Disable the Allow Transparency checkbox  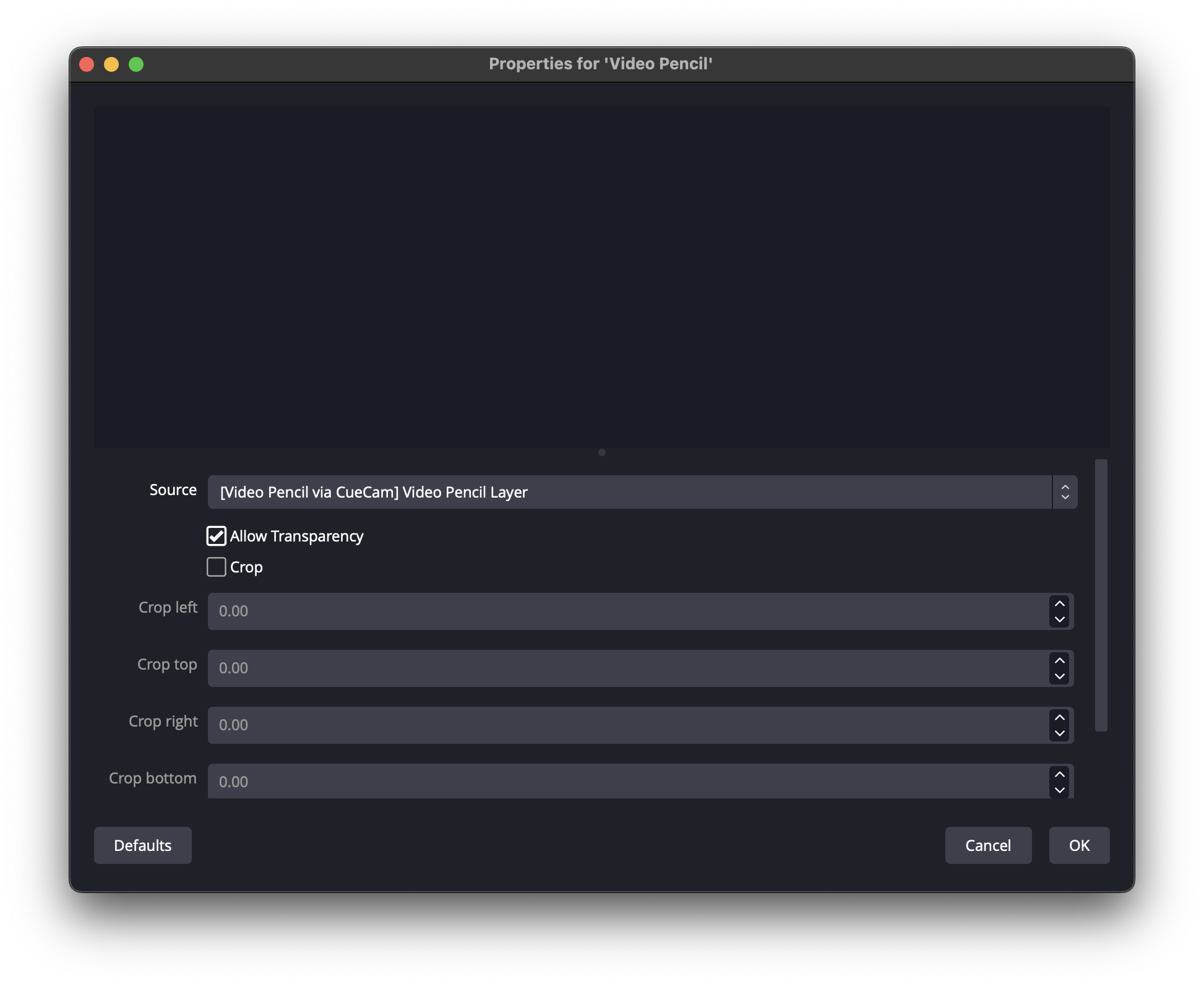[x=216, y=536]
